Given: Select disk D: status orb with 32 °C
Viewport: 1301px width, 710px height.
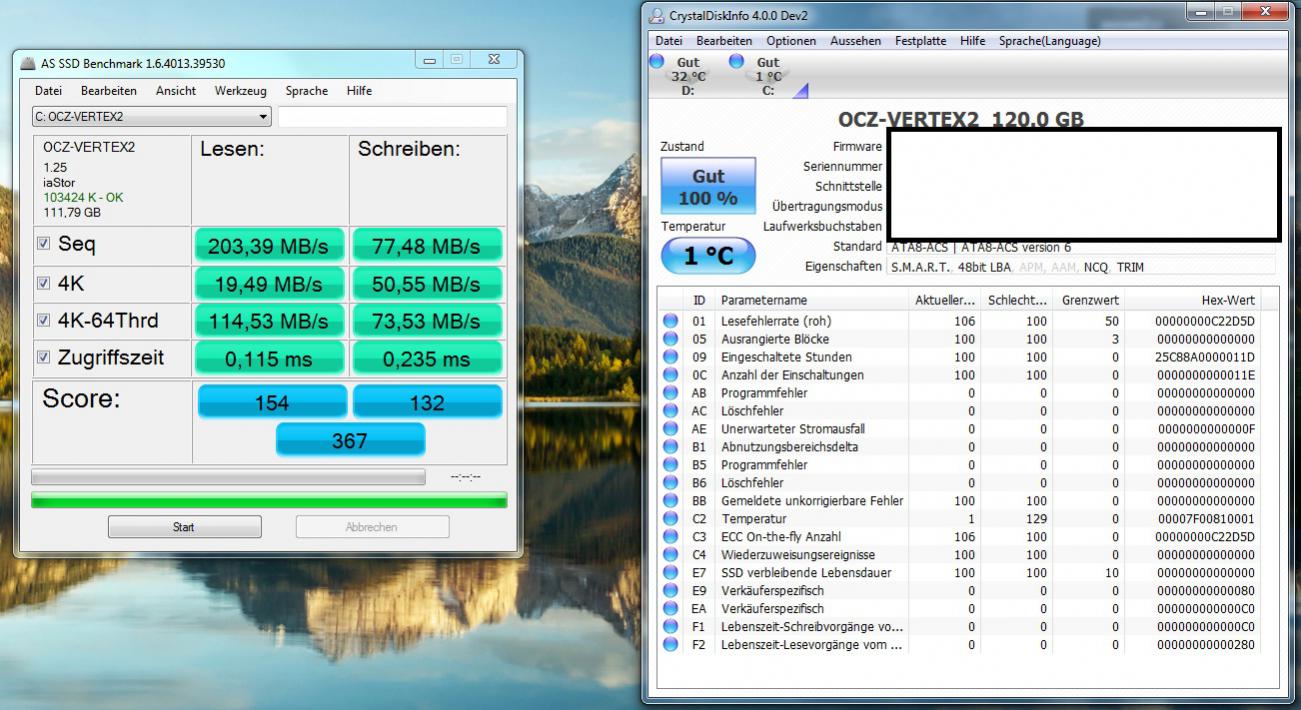Looking at the screenshot, I should [x=657, y=62].
